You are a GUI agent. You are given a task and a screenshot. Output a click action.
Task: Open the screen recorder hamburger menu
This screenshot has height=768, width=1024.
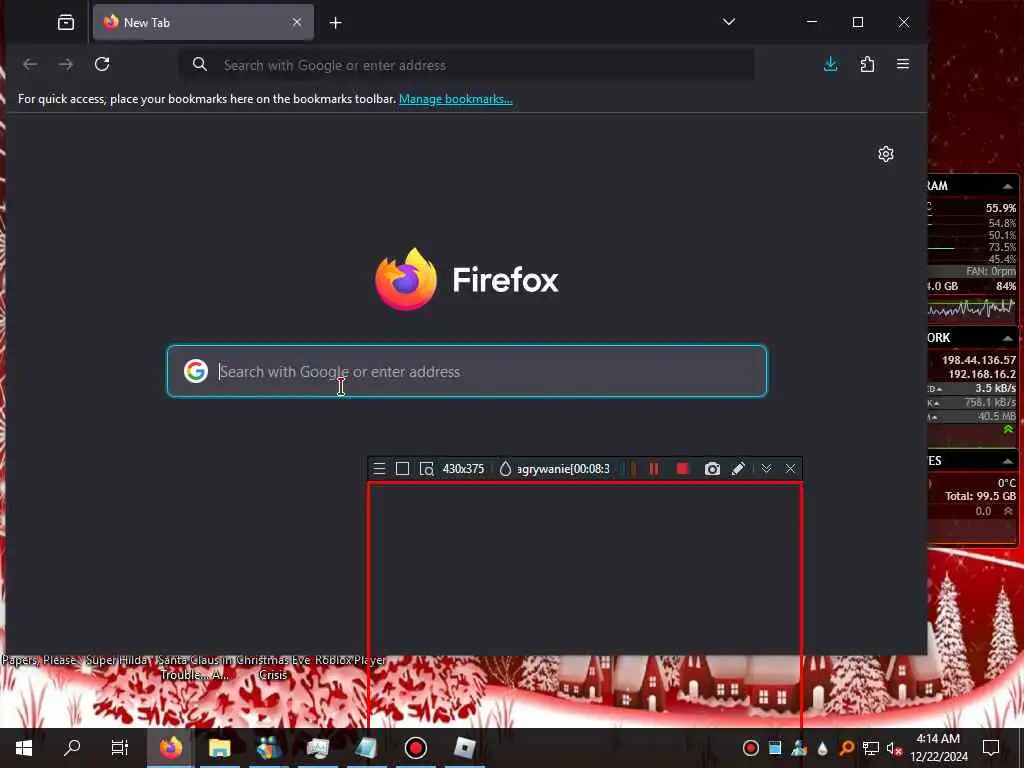[x=379, y=469]
